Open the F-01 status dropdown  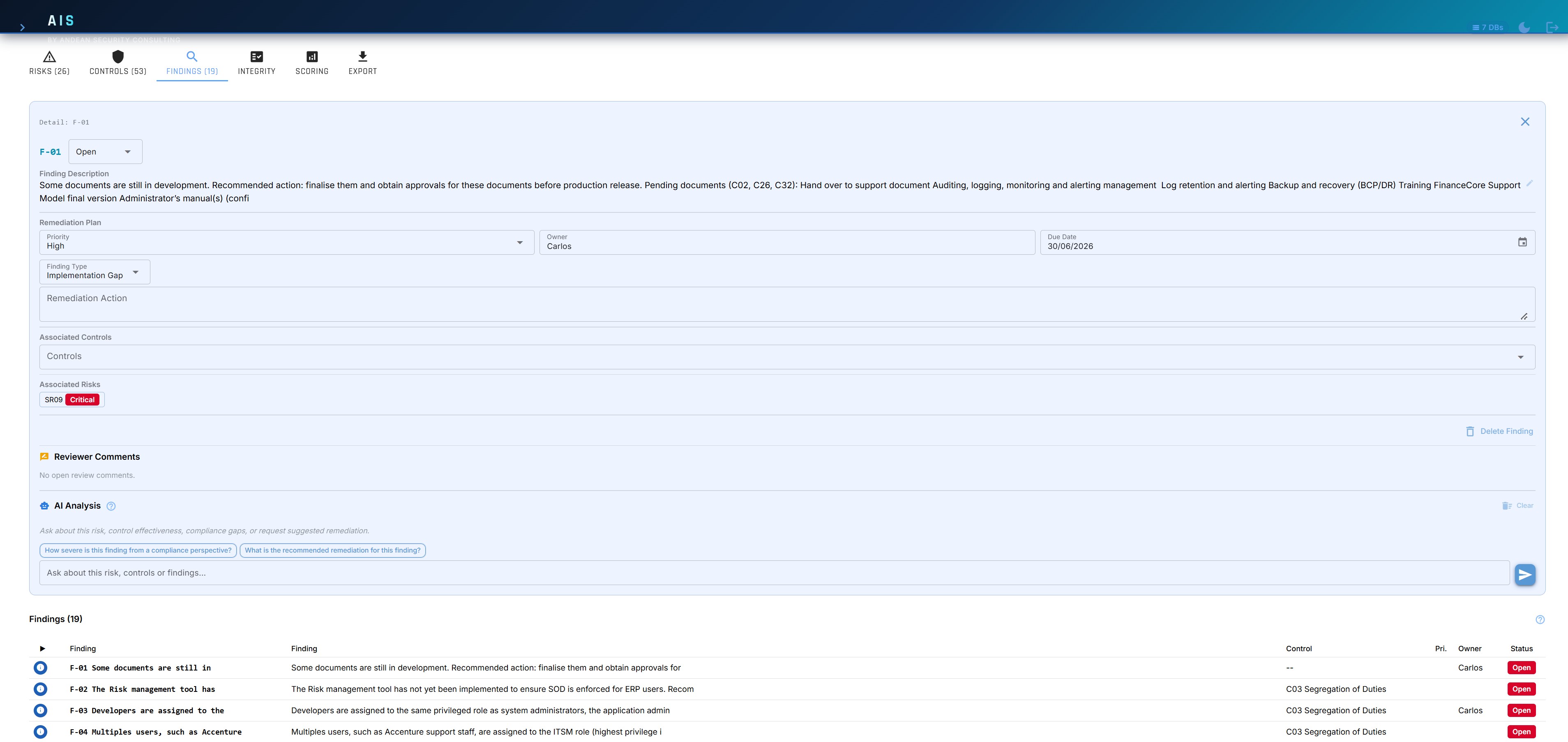pyautogui.click(x=105, y=152)
